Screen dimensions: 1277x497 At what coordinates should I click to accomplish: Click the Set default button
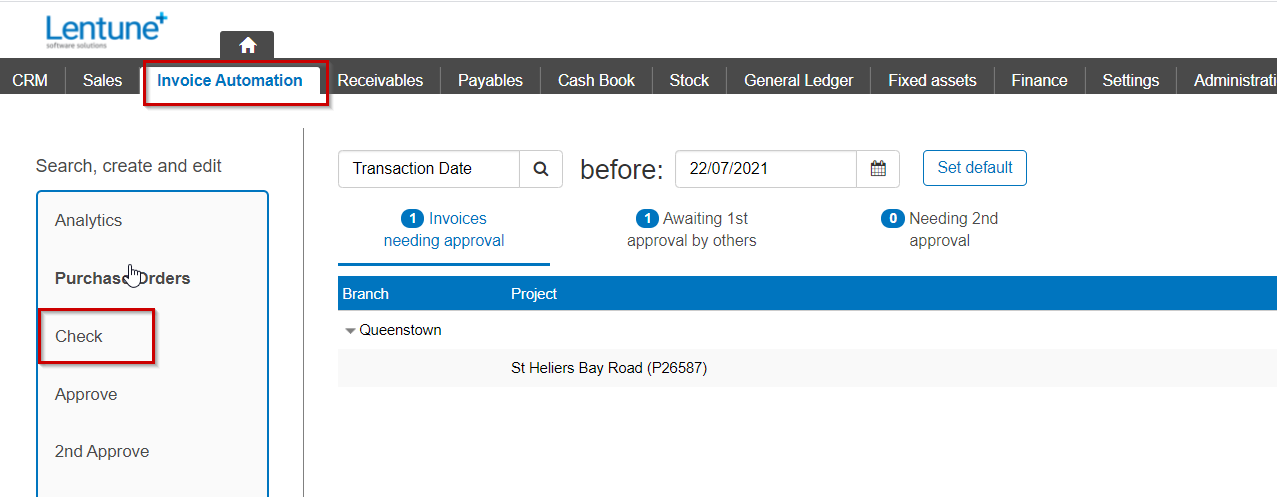click(x=974, y=168)
